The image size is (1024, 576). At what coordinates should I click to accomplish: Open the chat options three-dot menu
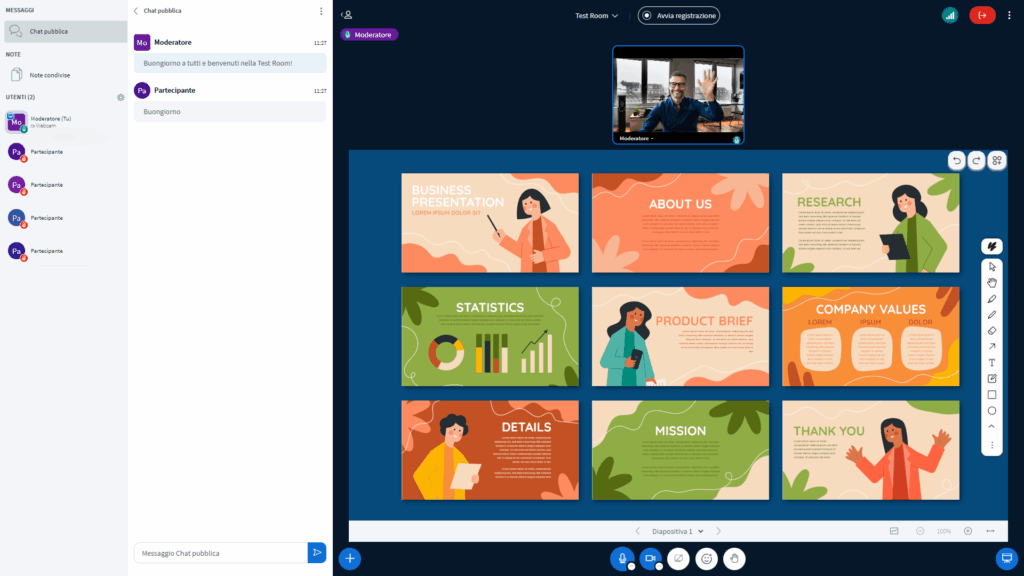[x=321, y=11]
